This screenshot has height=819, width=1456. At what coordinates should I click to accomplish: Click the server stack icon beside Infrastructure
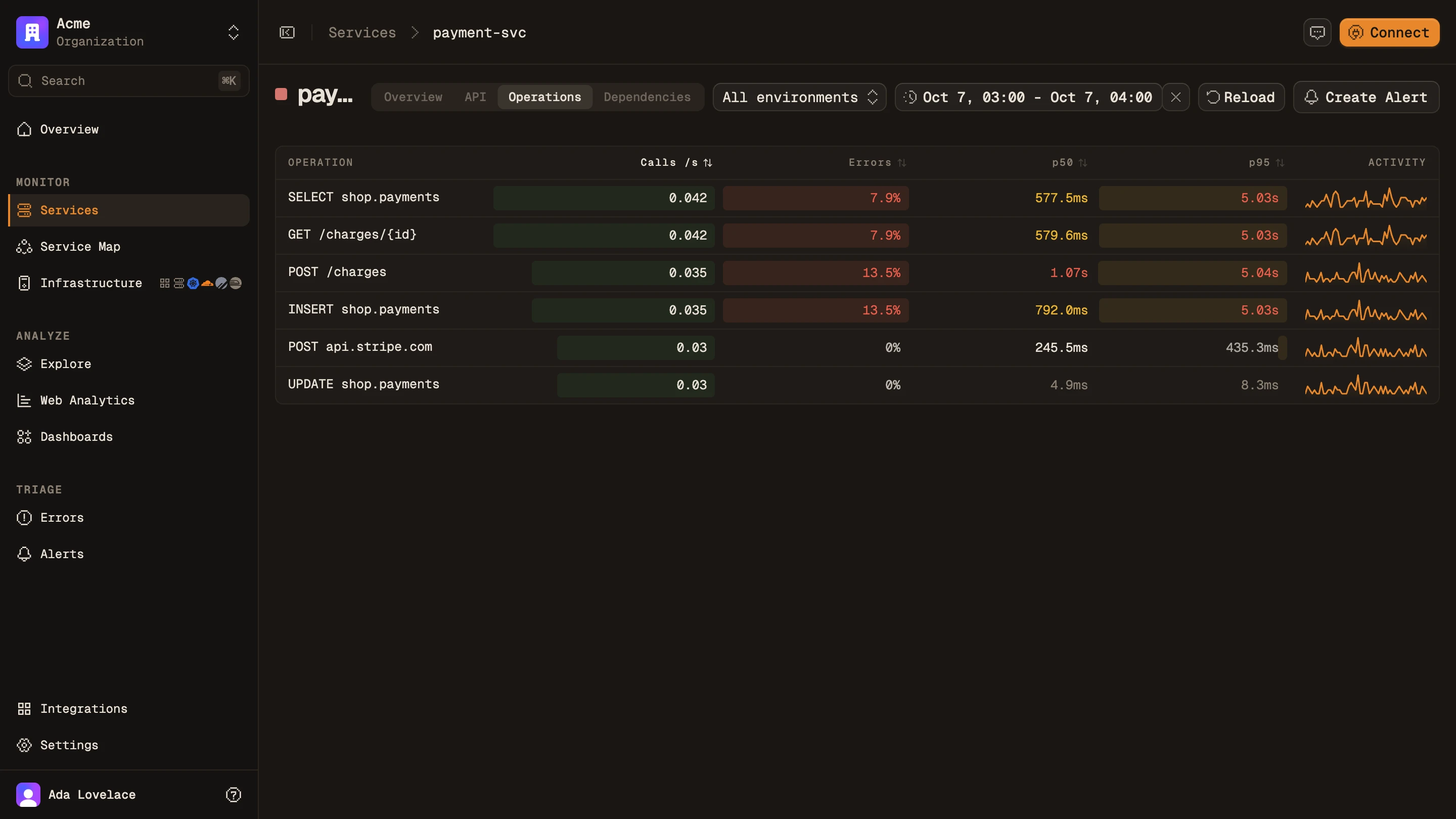(178, 283)
